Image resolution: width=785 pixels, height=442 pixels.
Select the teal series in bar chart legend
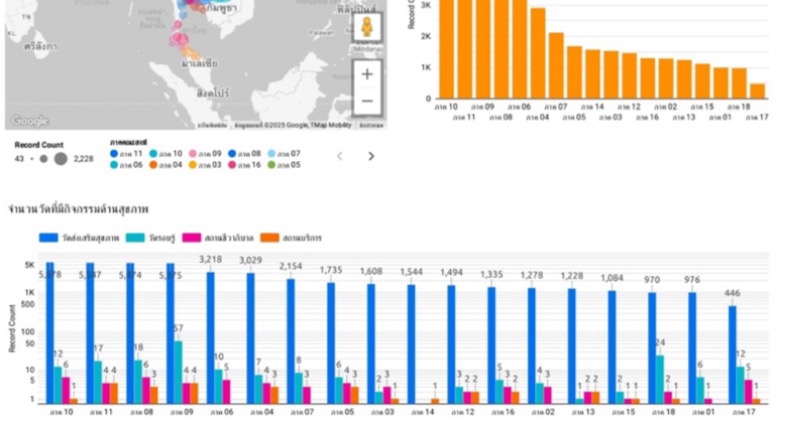[146, 238]
